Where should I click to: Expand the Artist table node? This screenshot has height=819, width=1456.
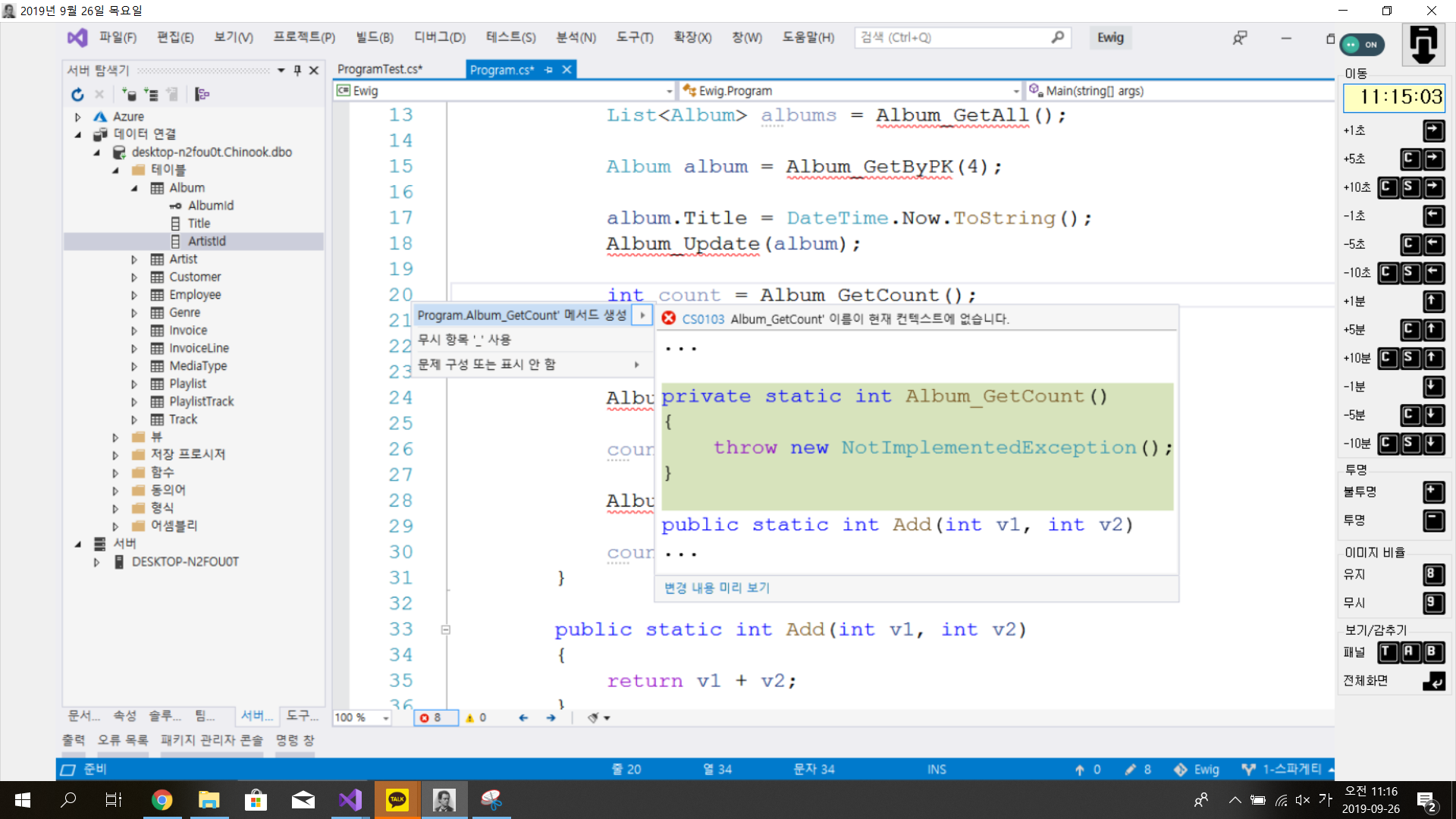point(134,259)
